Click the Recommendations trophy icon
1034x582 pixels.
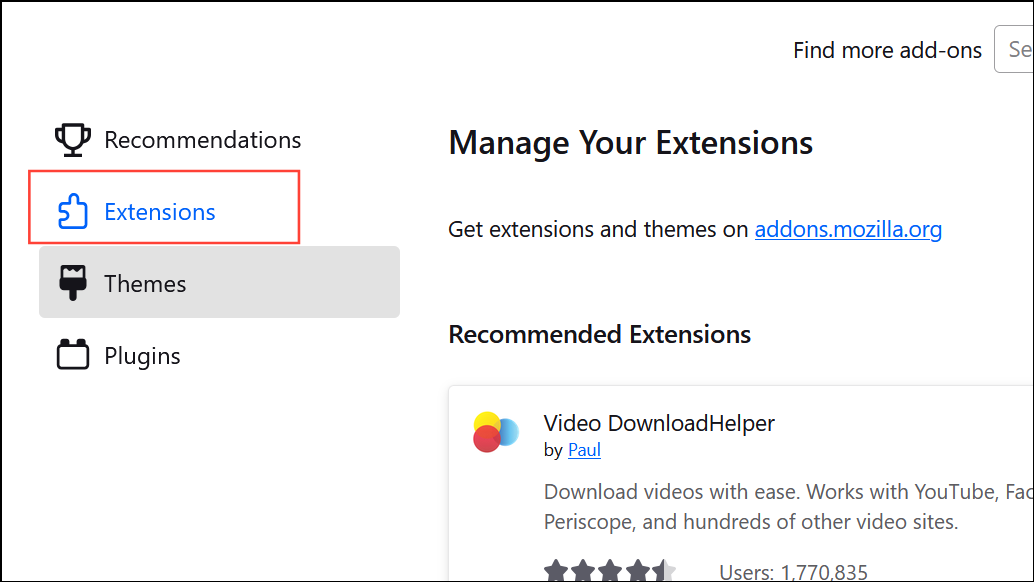click(73, 140)
